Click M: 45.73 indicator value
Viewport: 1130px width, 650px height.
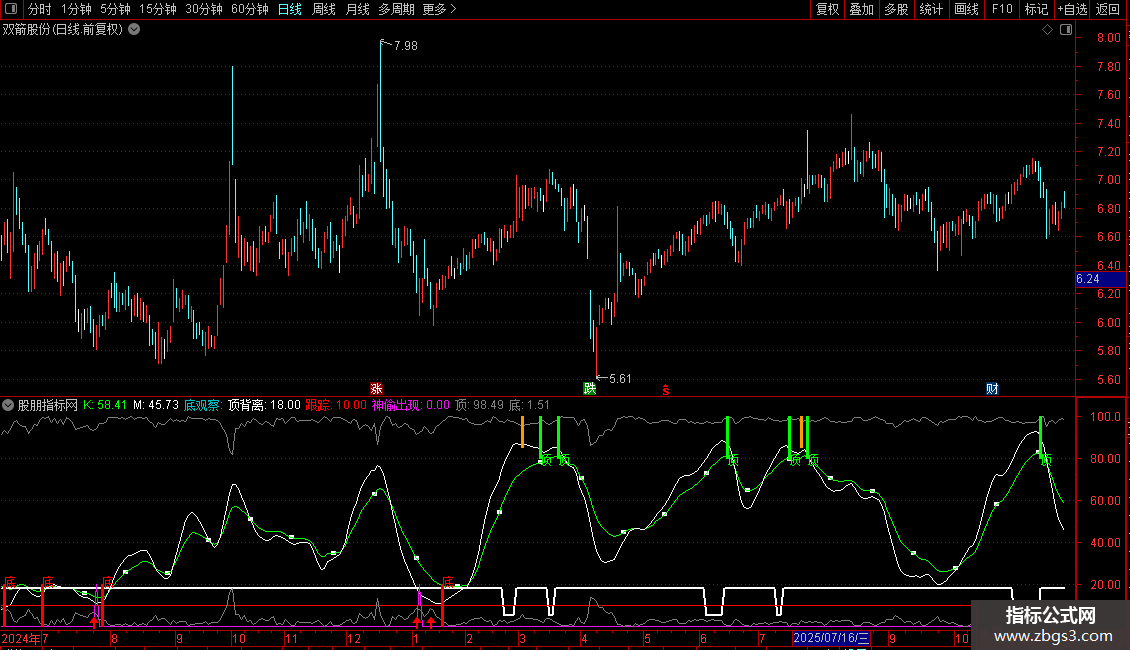156,405
